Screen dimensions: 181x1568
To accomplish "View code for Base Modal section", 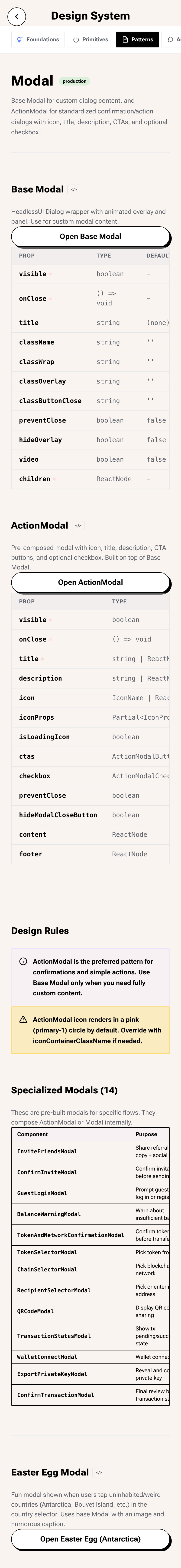I will (x=74, y=189).
